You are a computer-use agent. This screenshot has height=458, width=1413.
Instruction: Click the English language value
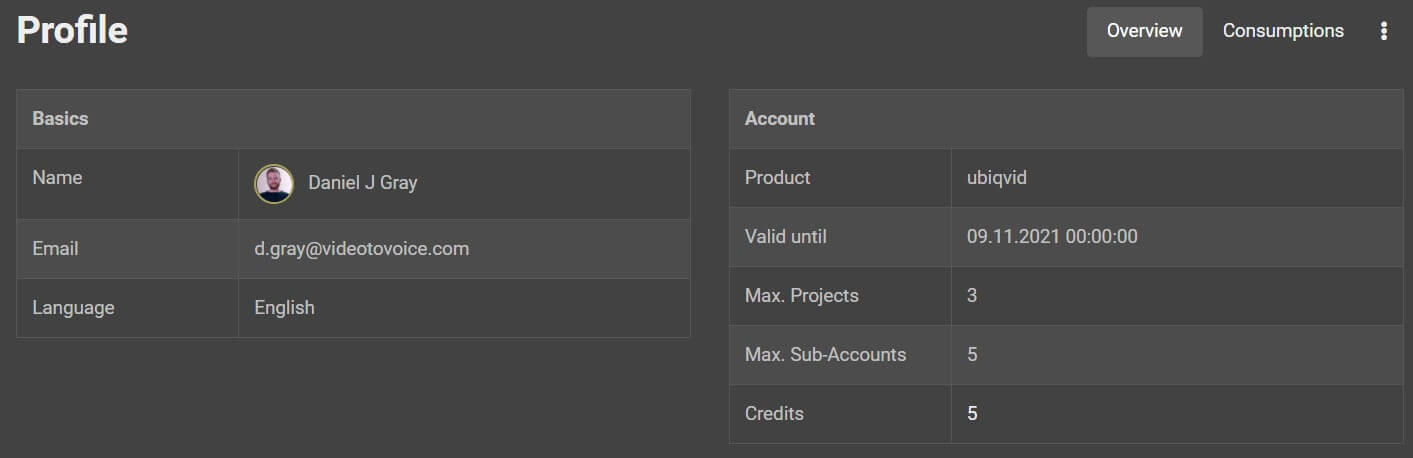coord(284,308)
